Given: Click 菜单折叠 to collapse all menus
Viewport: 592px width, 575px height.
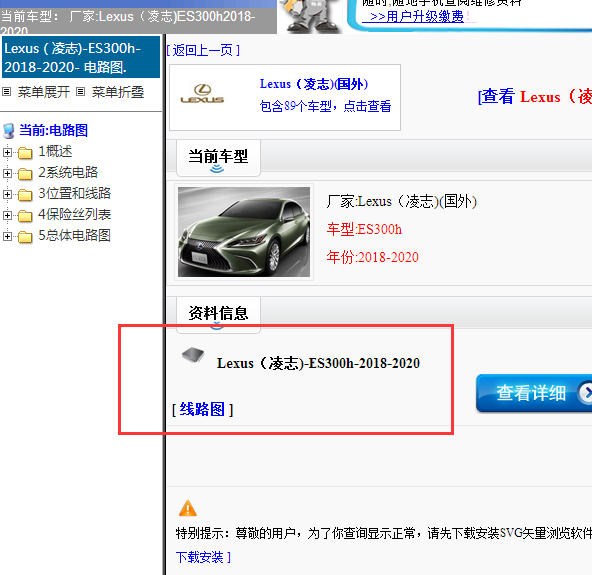Looking at the screenshot, I should tap(118, 92).
